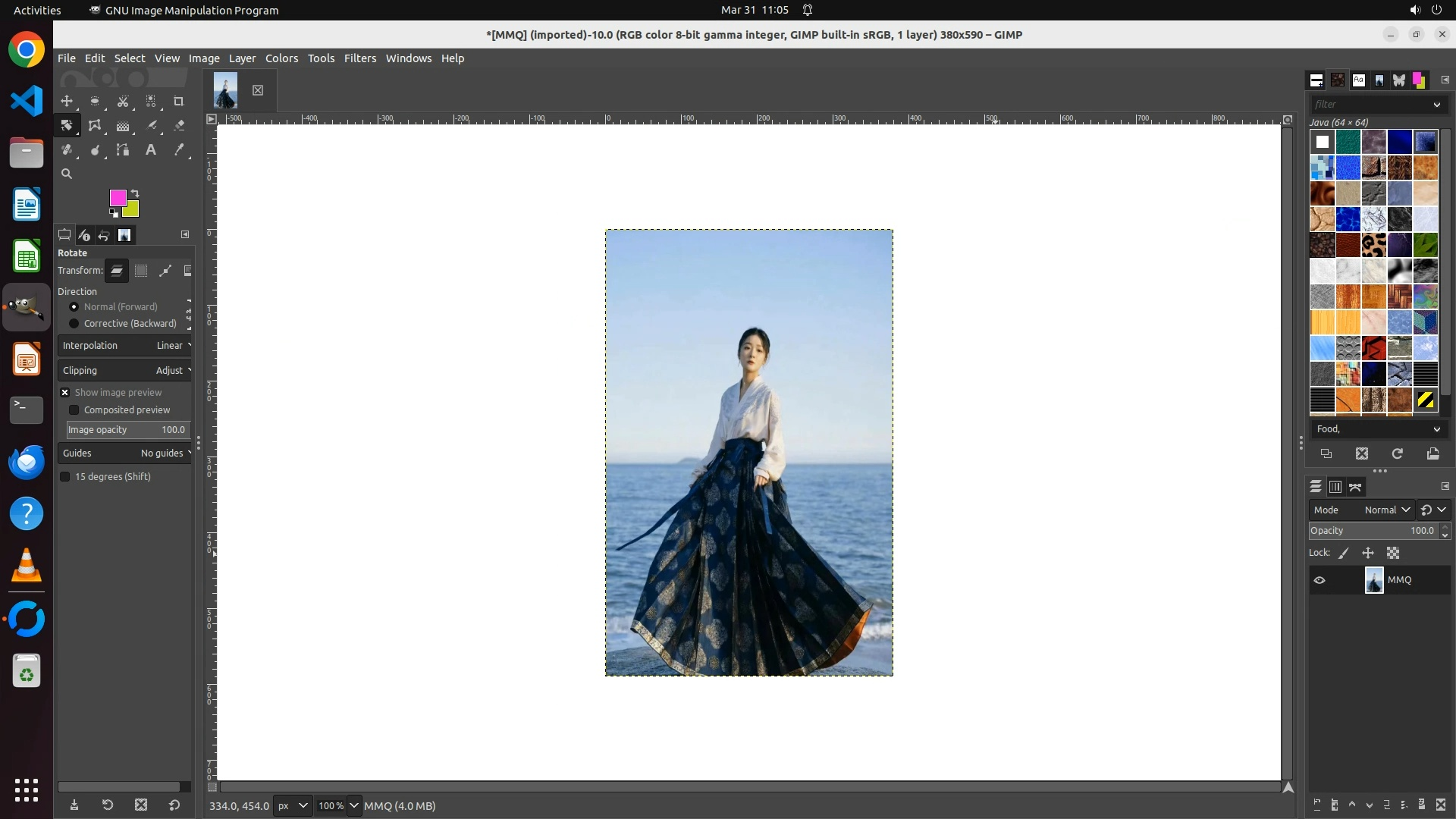This screenshot has height=819, width=1456.
Task: Select the Move tool
Action: click(67, 102)
